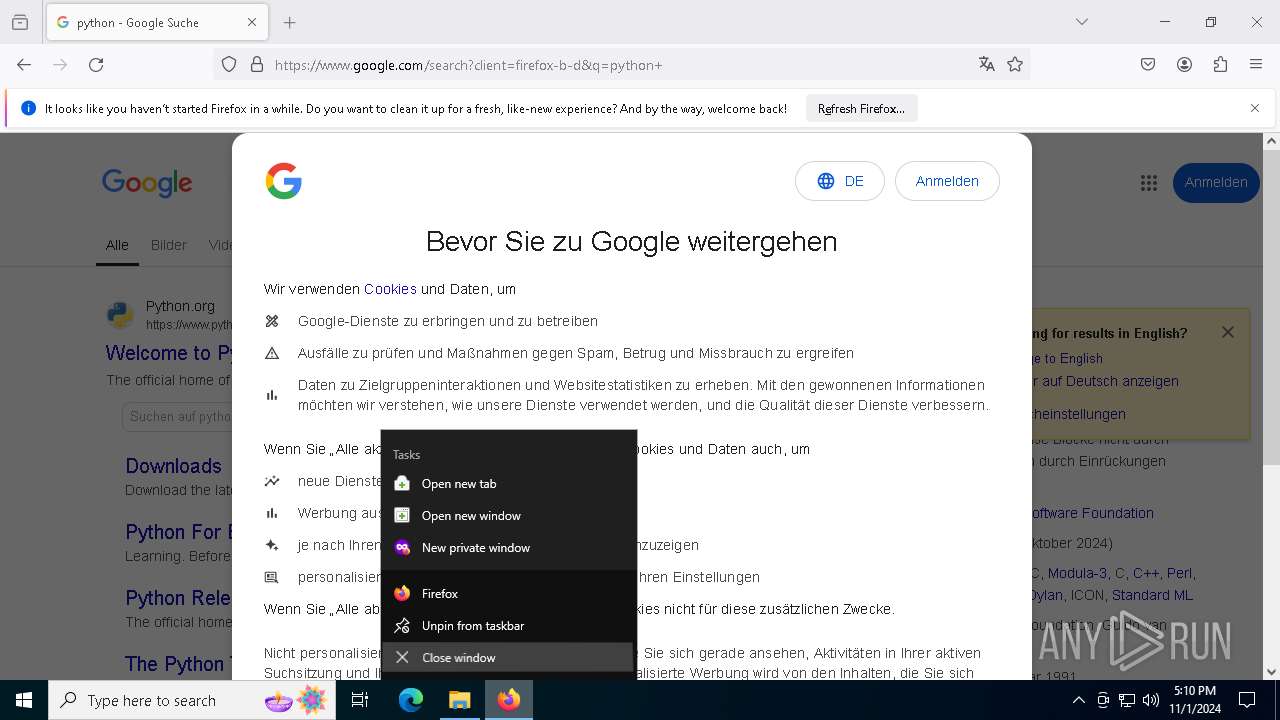Launch Firefox from jump list

[509, 594]
